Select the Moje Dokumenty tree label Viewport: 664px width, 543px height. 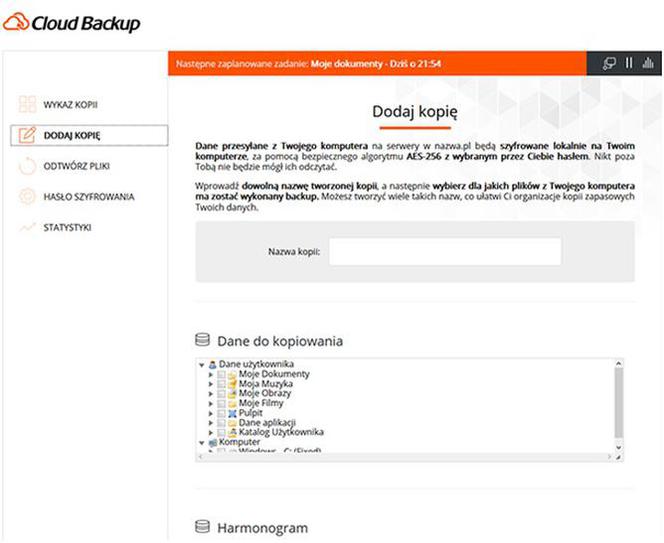pyautogui.click(x=274, y=374)
